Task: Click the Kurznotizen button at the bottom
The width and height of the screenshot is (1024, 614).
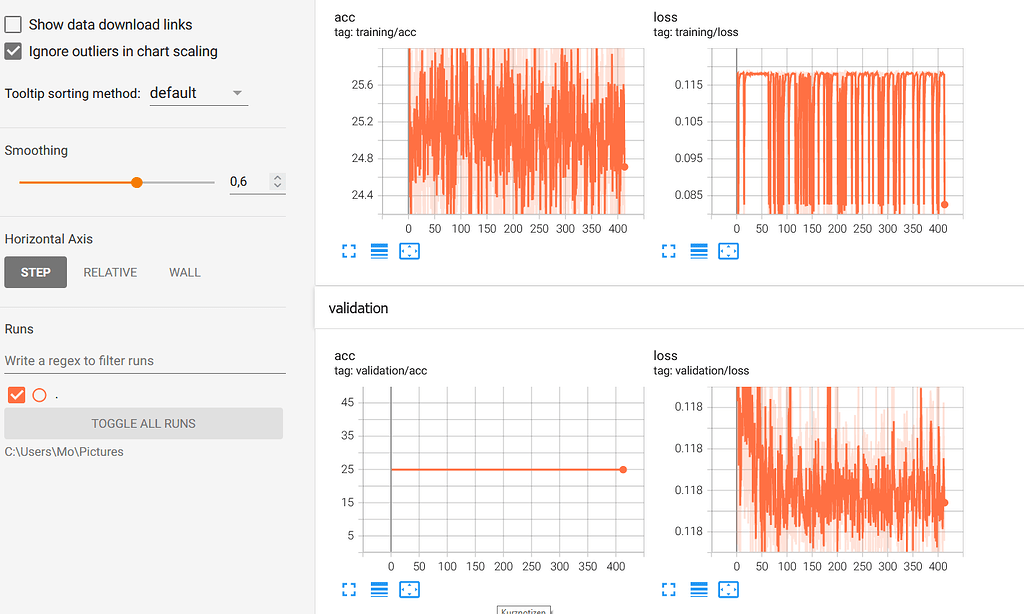Action: click(524, 609)
